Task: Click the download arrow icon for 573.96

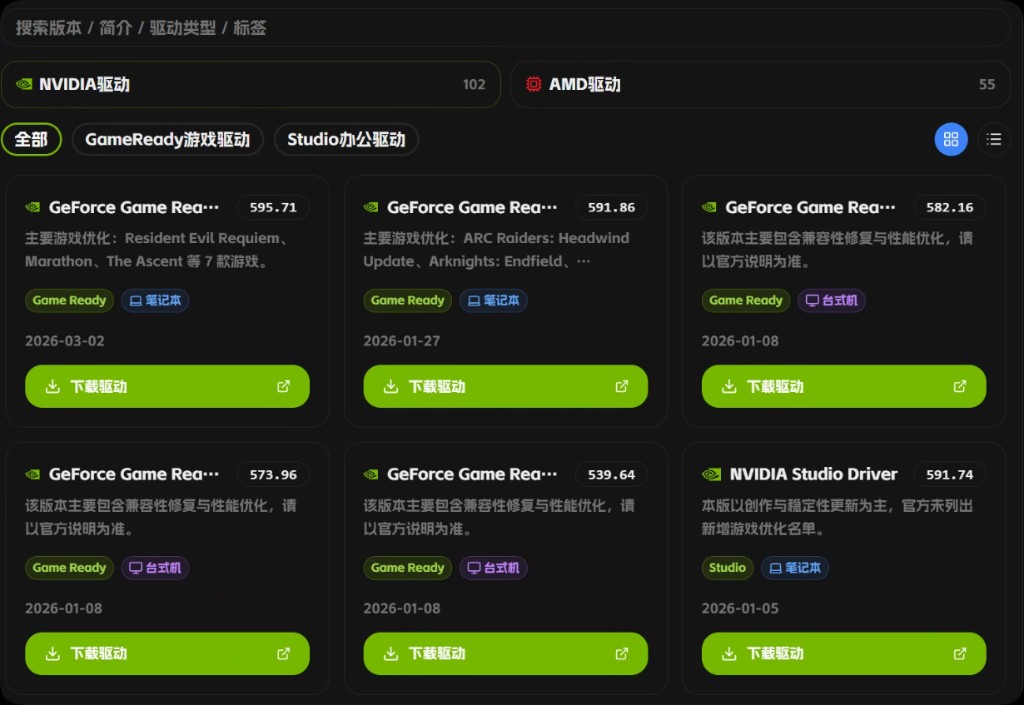Action: click(53, 653)
